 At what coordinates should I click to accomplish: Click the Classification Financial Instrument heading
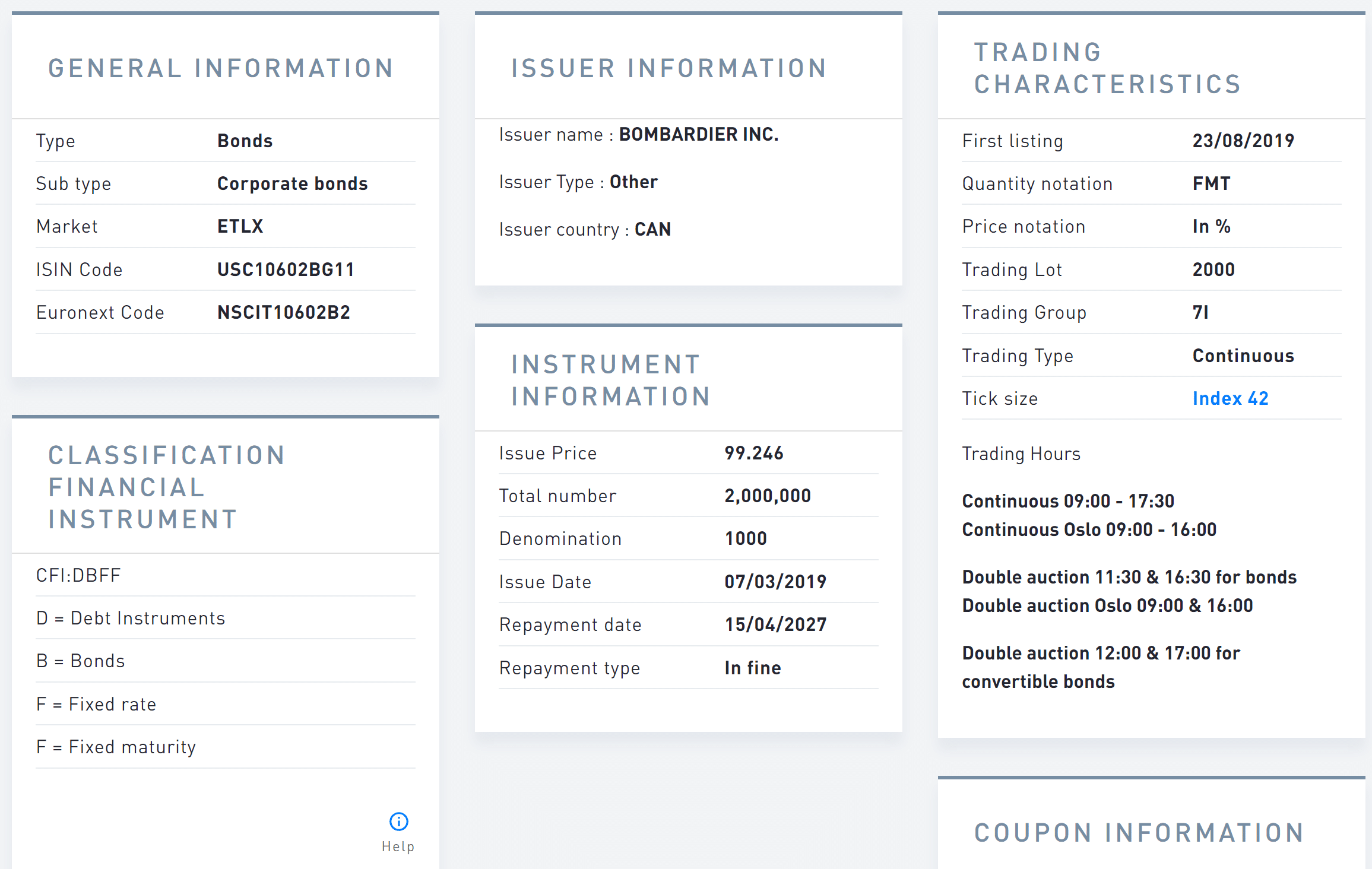(167, 487)
